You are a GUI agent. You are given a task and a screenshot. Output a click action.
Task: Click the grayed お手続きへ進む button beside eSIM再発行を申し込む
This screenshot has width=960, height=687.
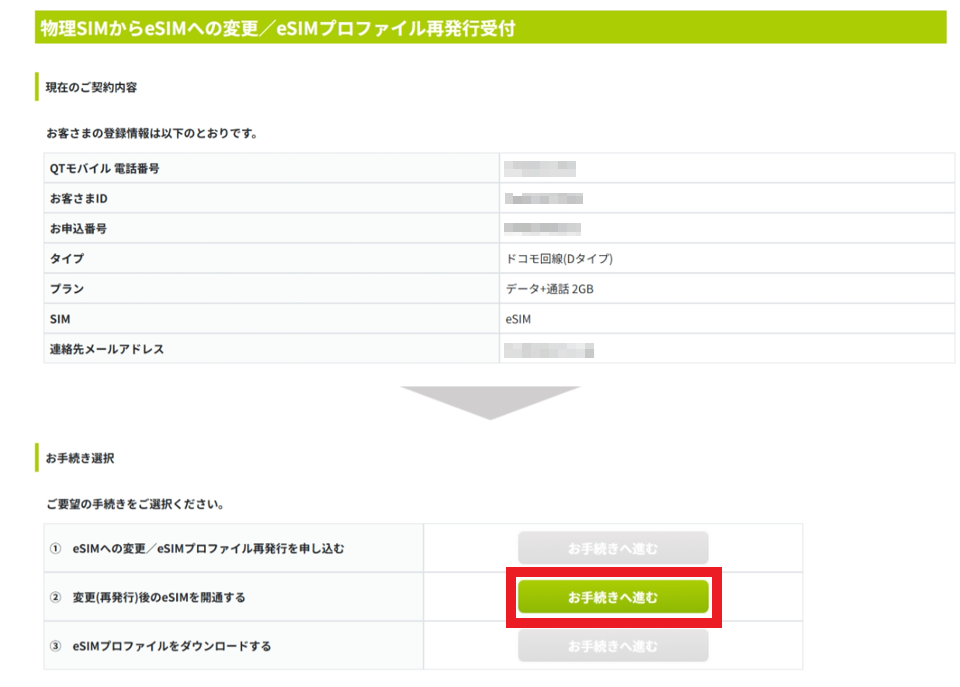click(x=612, y=548)
